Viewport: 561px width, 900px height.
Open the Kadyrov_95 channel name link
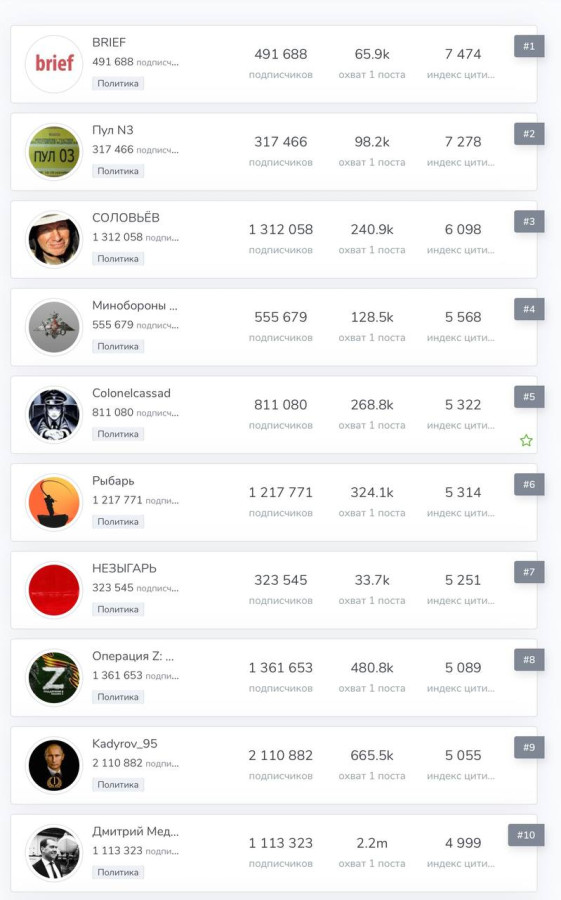coord(125,743)
